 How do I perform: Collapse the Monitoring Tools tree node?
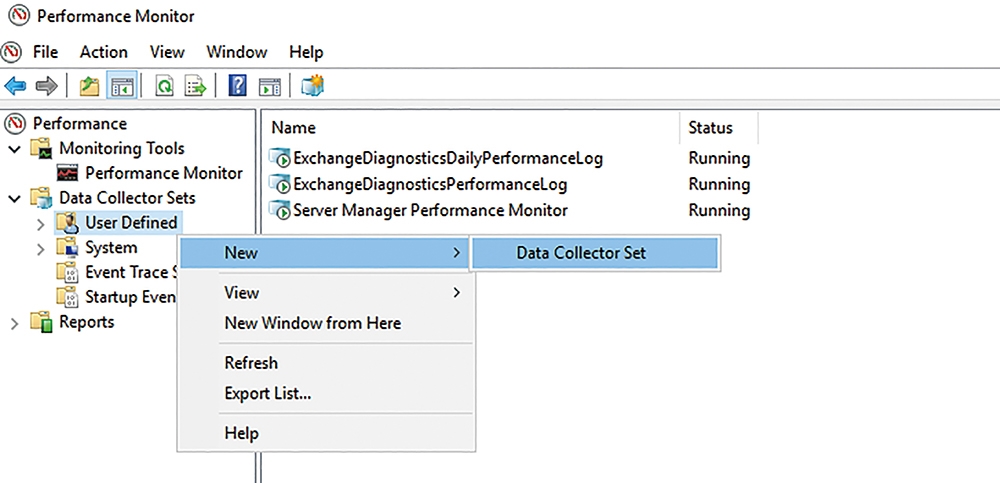click(15, 149)
